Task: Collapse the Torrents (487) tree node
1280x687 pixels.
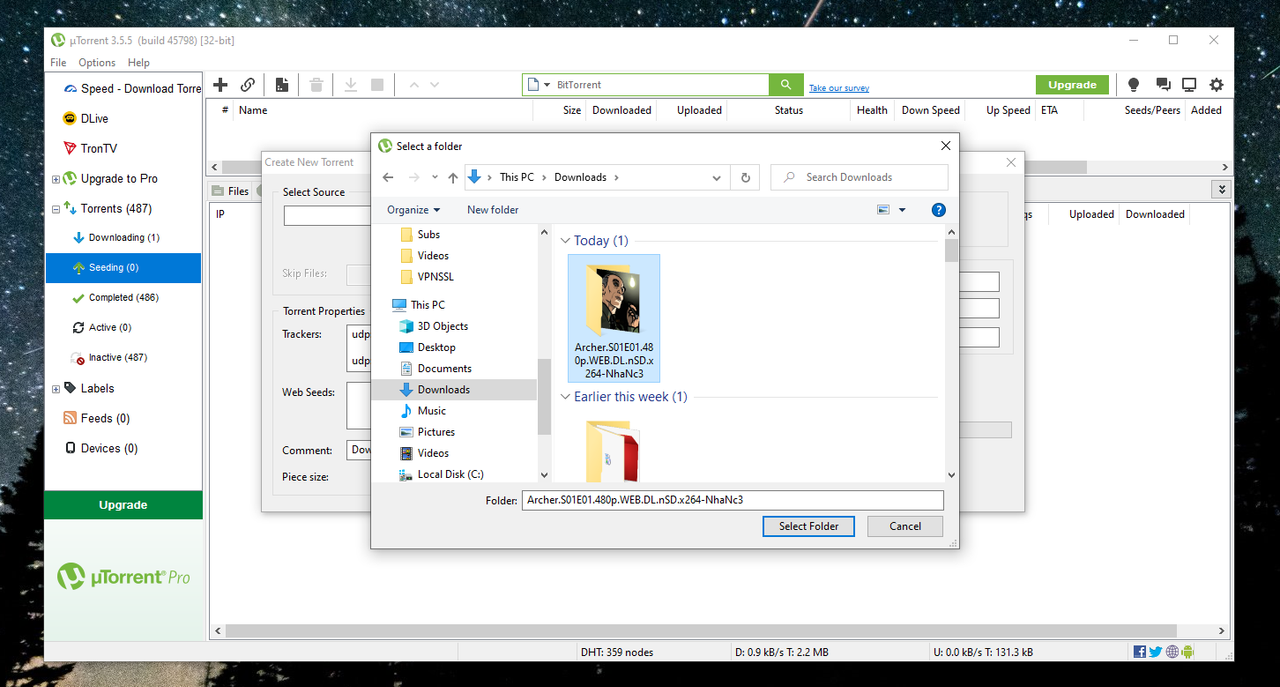Action: [56, 209]
